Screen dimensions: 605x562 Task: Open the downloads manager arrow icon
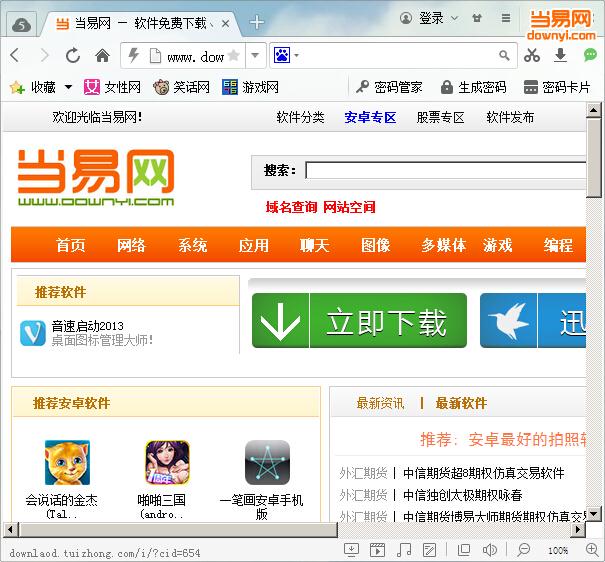click(560, 56)
